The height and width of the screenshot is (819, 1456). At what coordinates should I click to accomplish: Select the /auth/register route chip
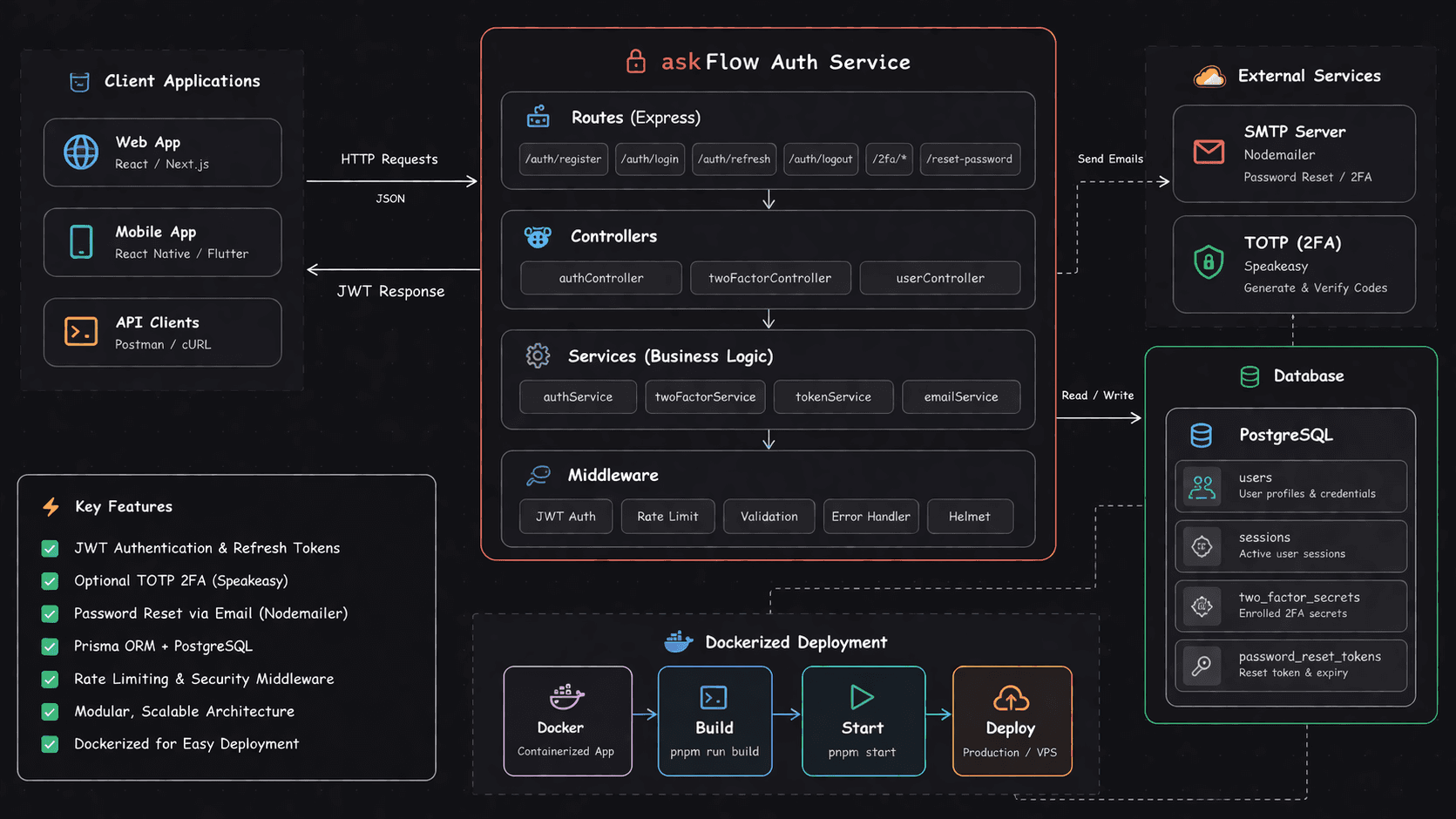(x=564, y=159)
